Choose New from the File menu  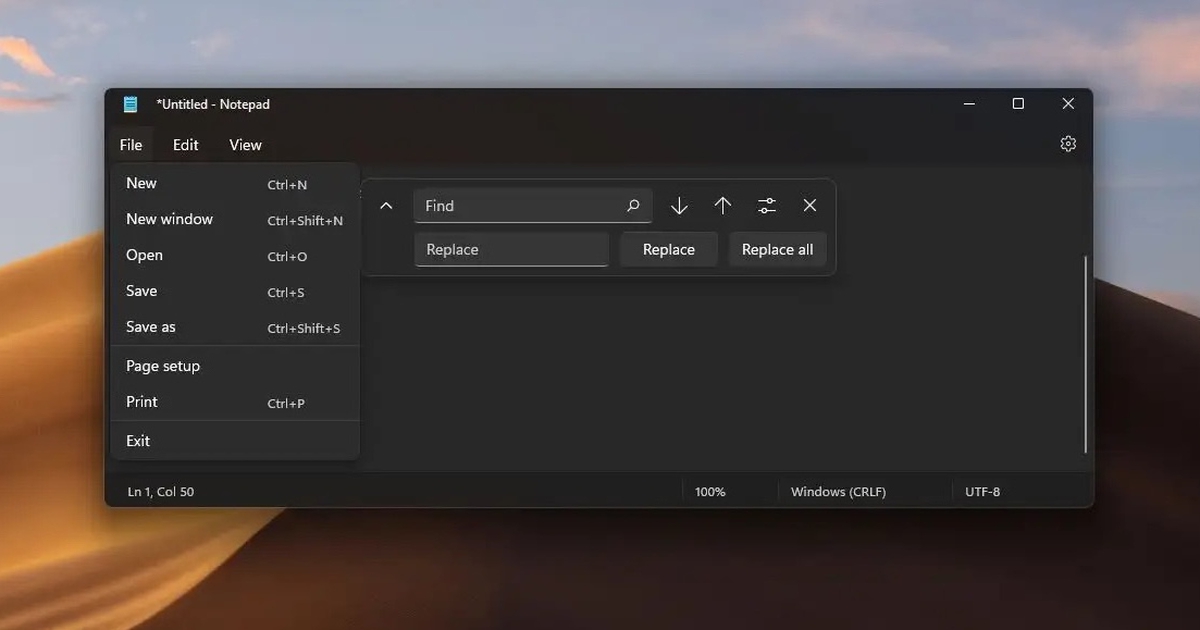click(x=235, y=184)
